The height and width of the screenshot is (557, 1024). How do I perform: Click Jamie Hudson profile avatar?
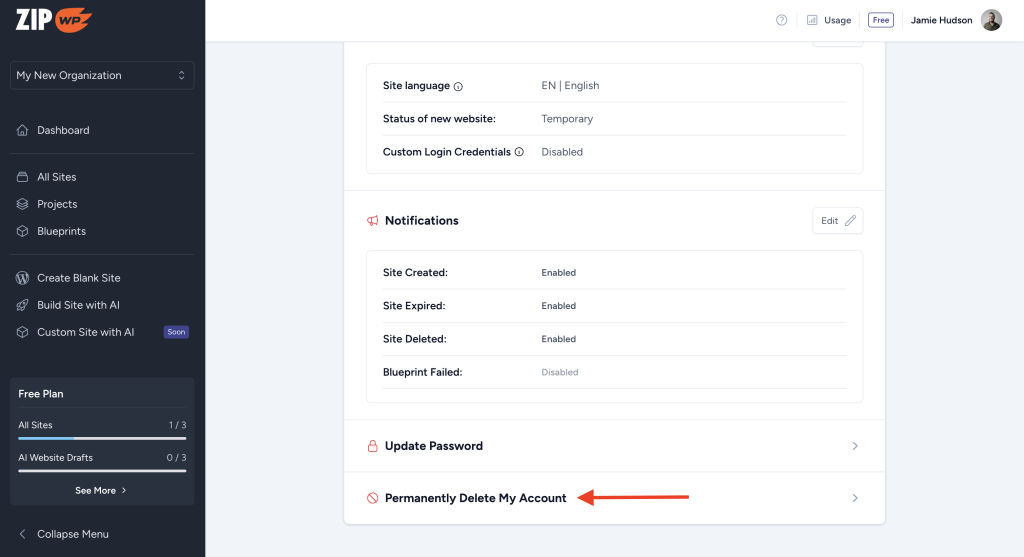tap(990, 20)
